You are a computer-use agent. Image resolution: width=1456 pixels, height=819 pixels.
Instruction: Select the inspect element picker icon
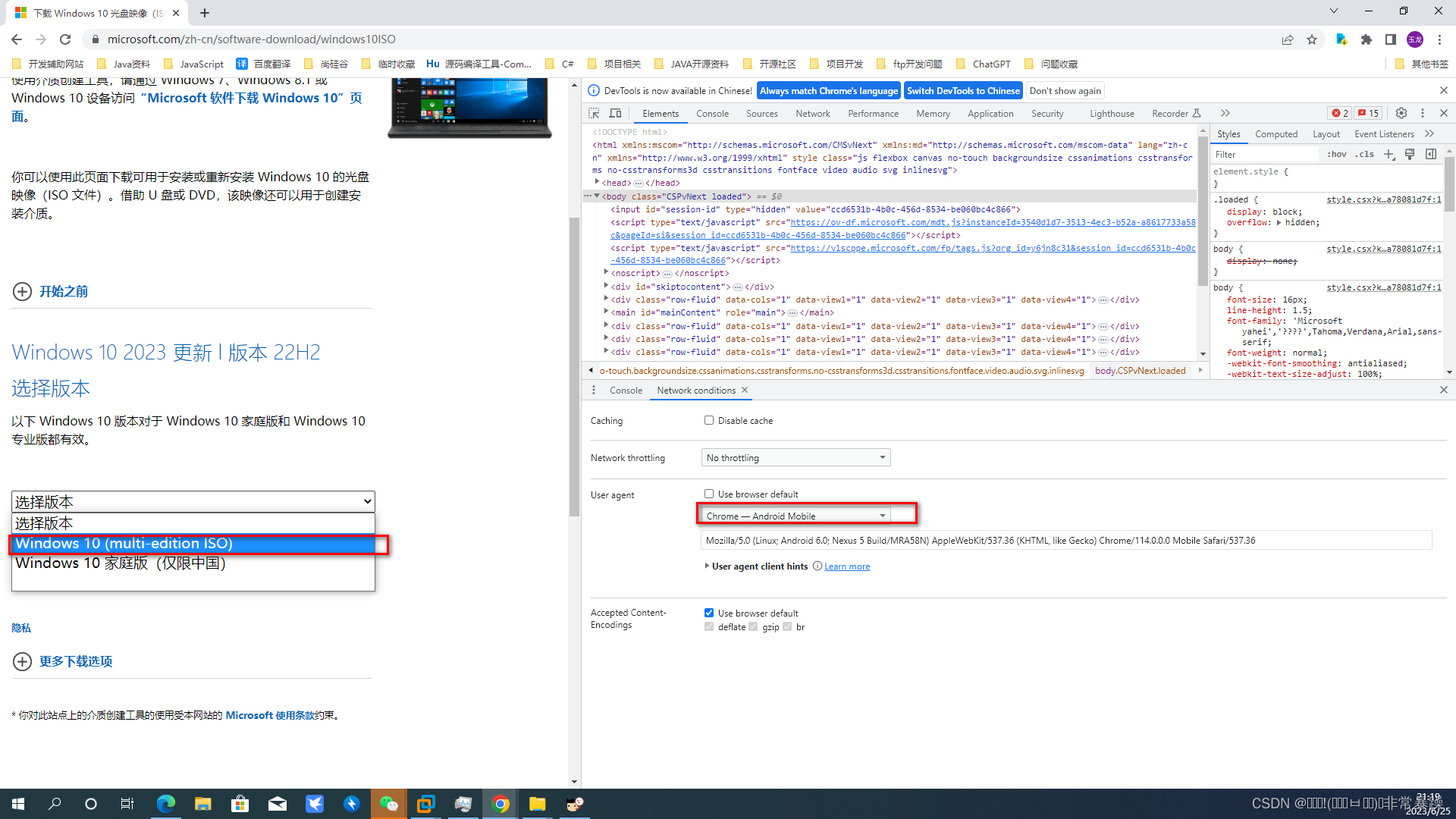point(595,114)
